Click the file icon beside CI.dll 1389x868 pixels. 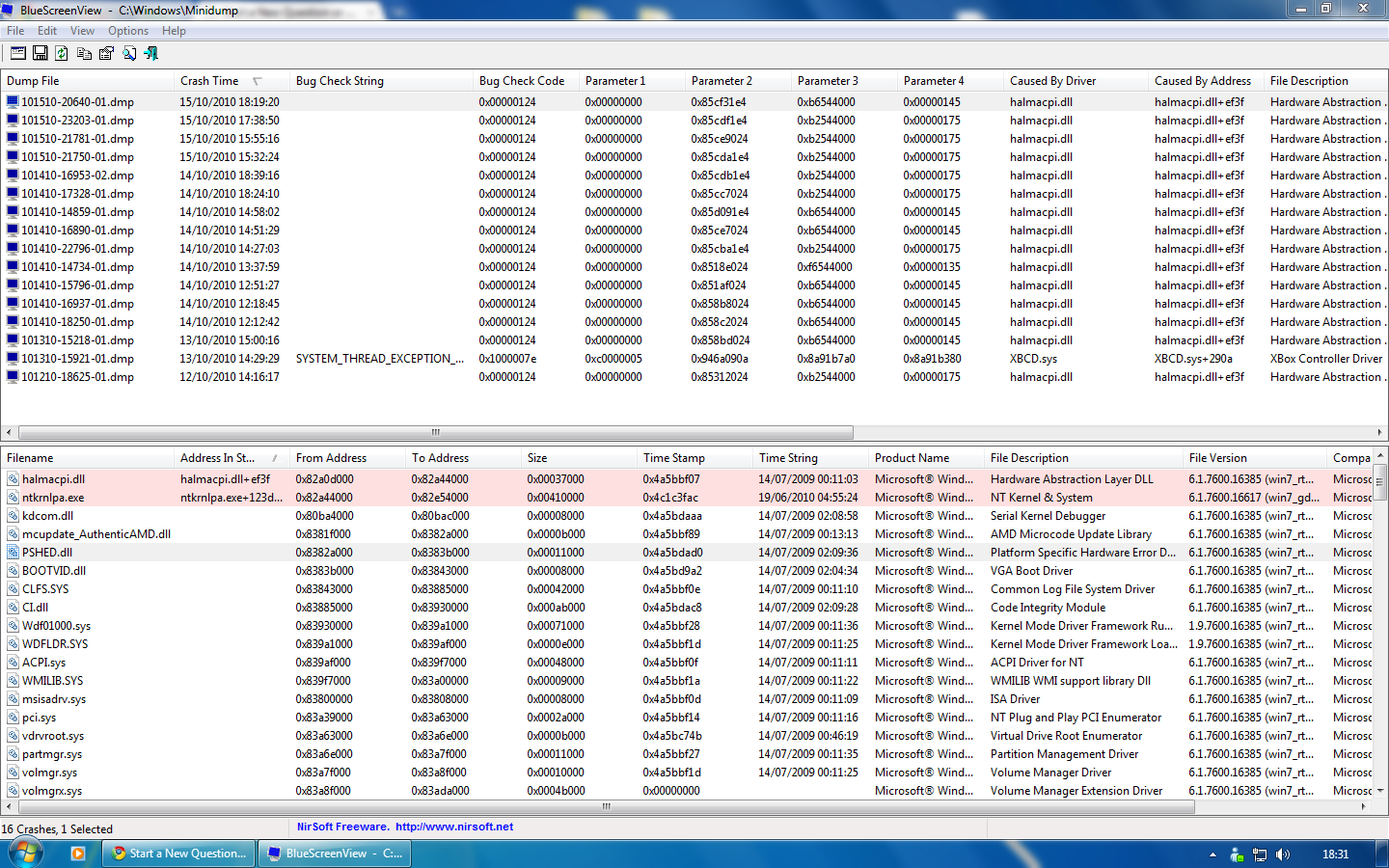coord(13,607)
